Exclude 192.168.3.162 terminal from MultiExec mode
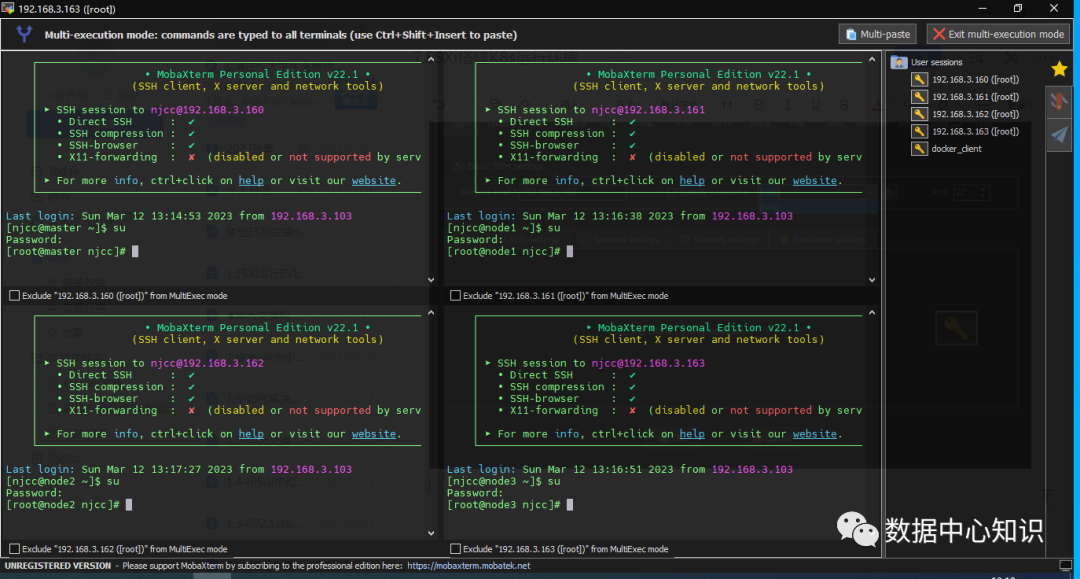The image size is (1080, 579). [14, 549]
